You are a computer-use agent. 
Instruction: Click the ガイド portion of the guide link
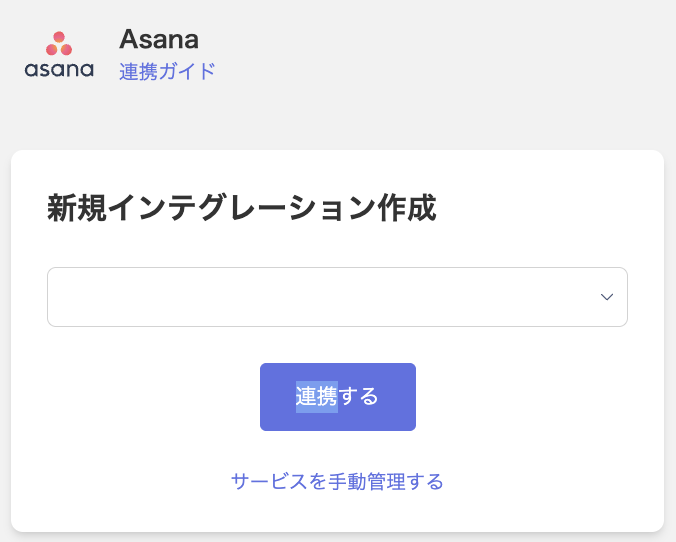tap(187, 72)
